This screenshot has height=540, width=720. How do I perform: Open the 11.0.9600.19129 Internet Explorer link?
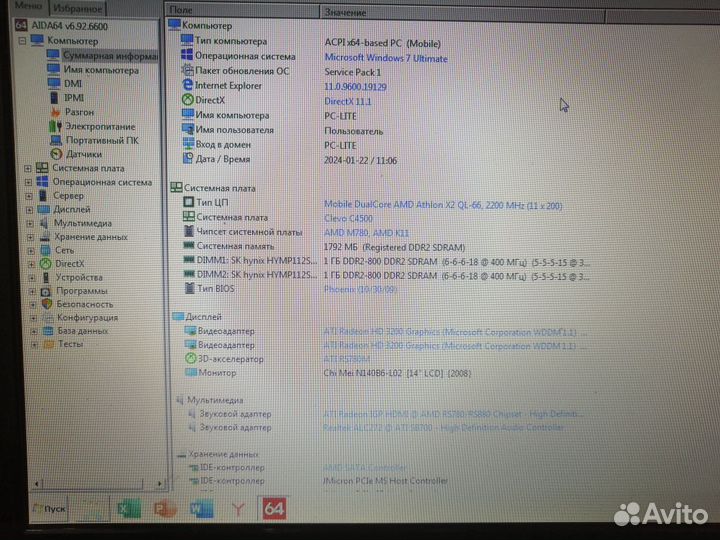pos(355,87)
